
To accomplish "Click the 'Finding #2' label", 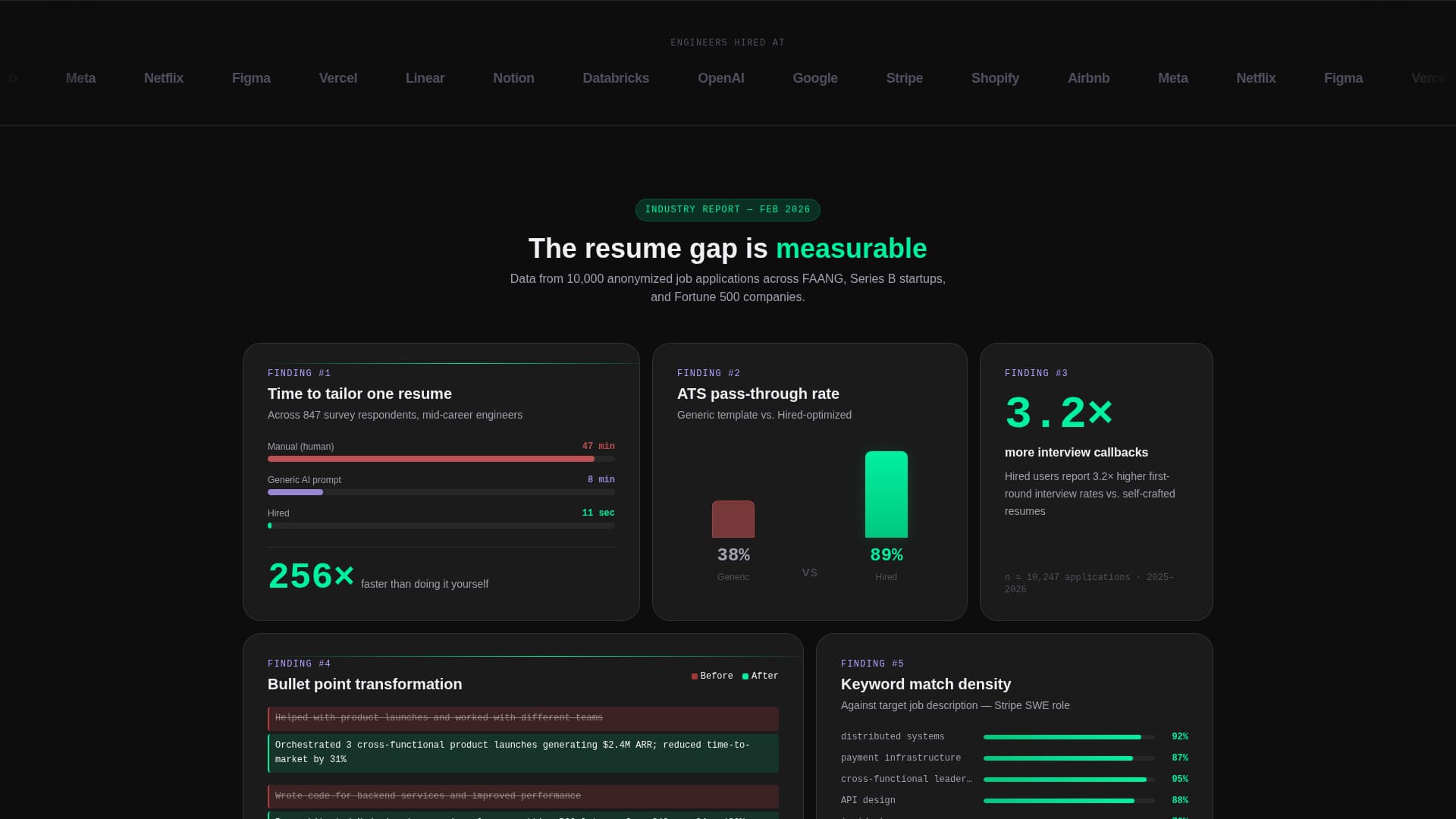I will tap(708, 373).
